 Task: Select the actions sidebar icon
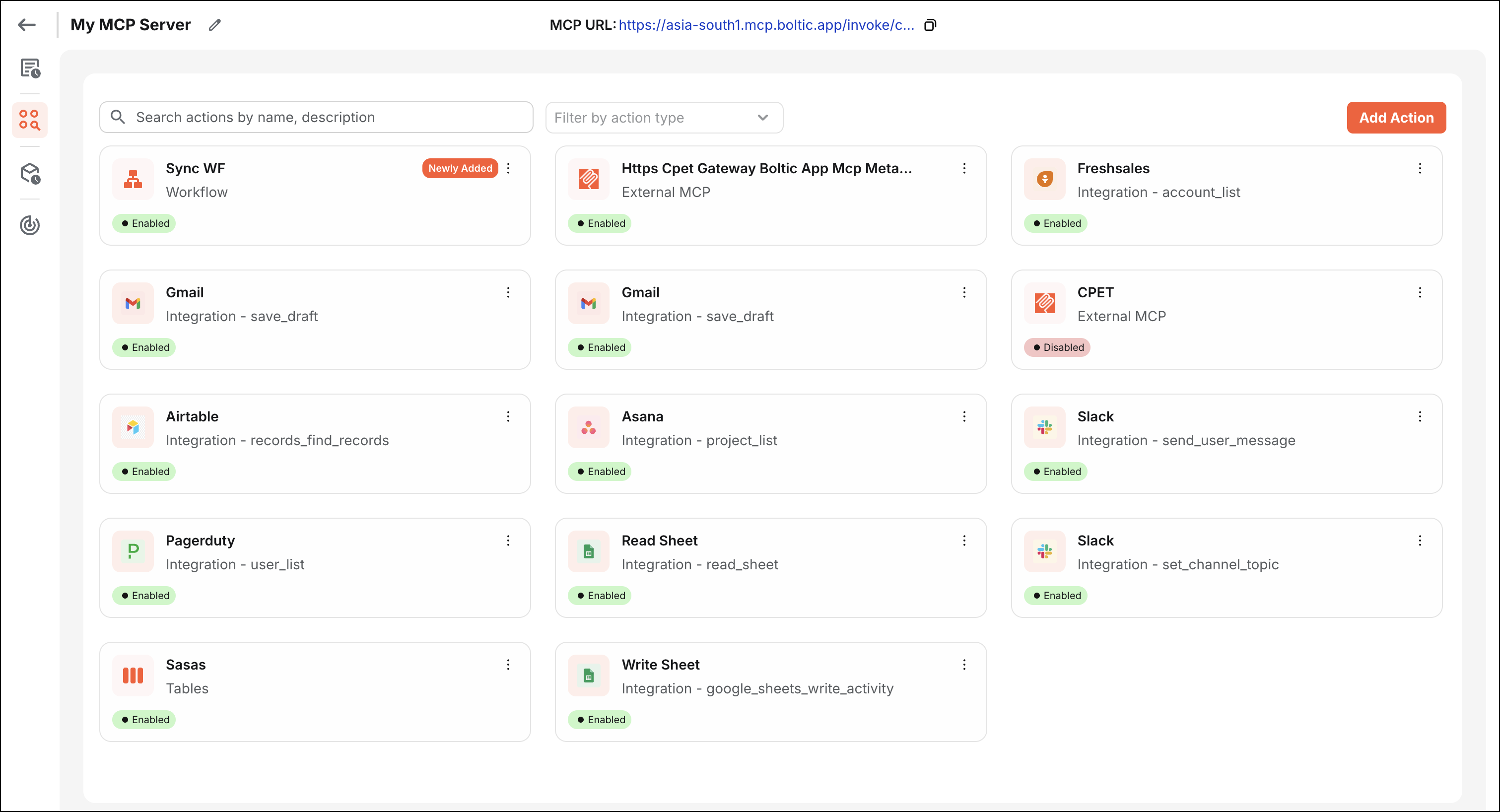(30, 120)
